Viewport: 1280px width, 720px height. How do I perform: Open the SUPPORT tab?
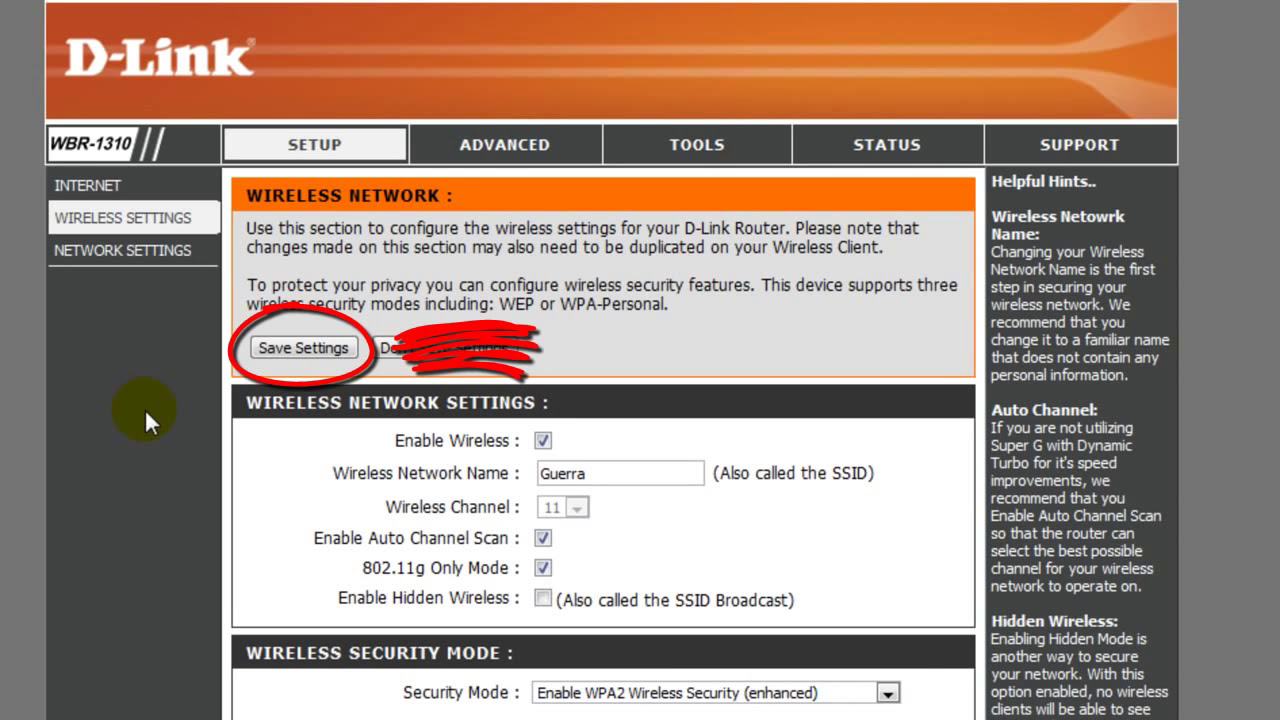tap(1080, 145)
